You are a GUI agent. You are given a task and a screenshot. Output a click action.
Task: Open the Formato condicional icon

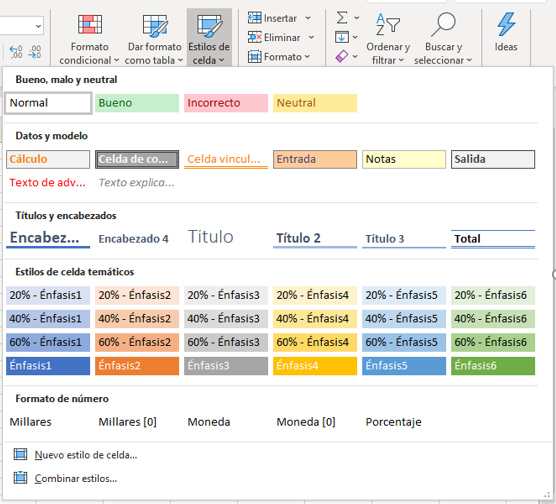(x=90, y=24)
